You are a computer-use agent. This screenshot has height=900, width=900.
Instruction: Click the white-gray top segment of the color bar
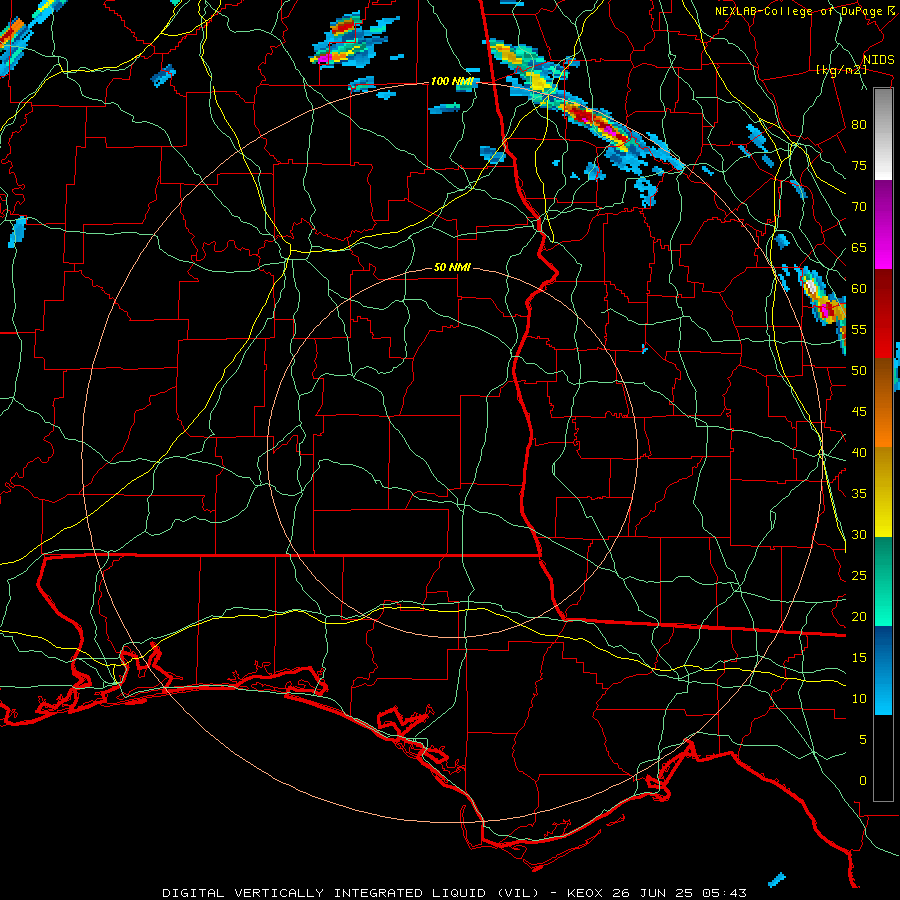[x=883, y=134]
